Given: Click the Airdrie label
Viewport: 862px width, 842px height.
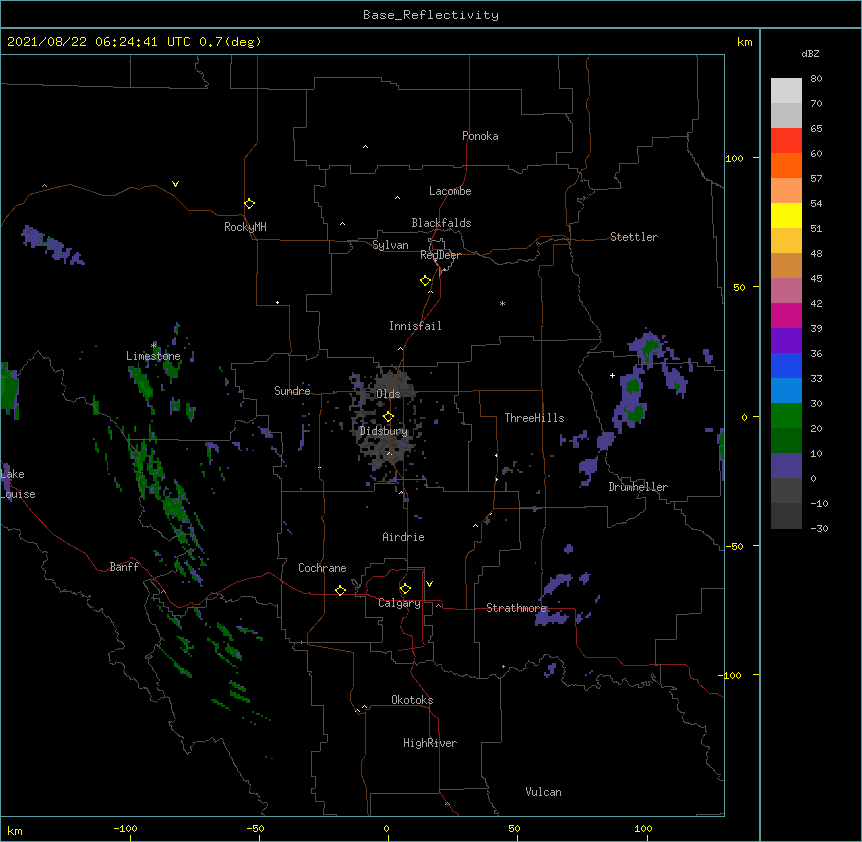Looking at the screenshot, I should pyautogui.click(x=404, y=537).
